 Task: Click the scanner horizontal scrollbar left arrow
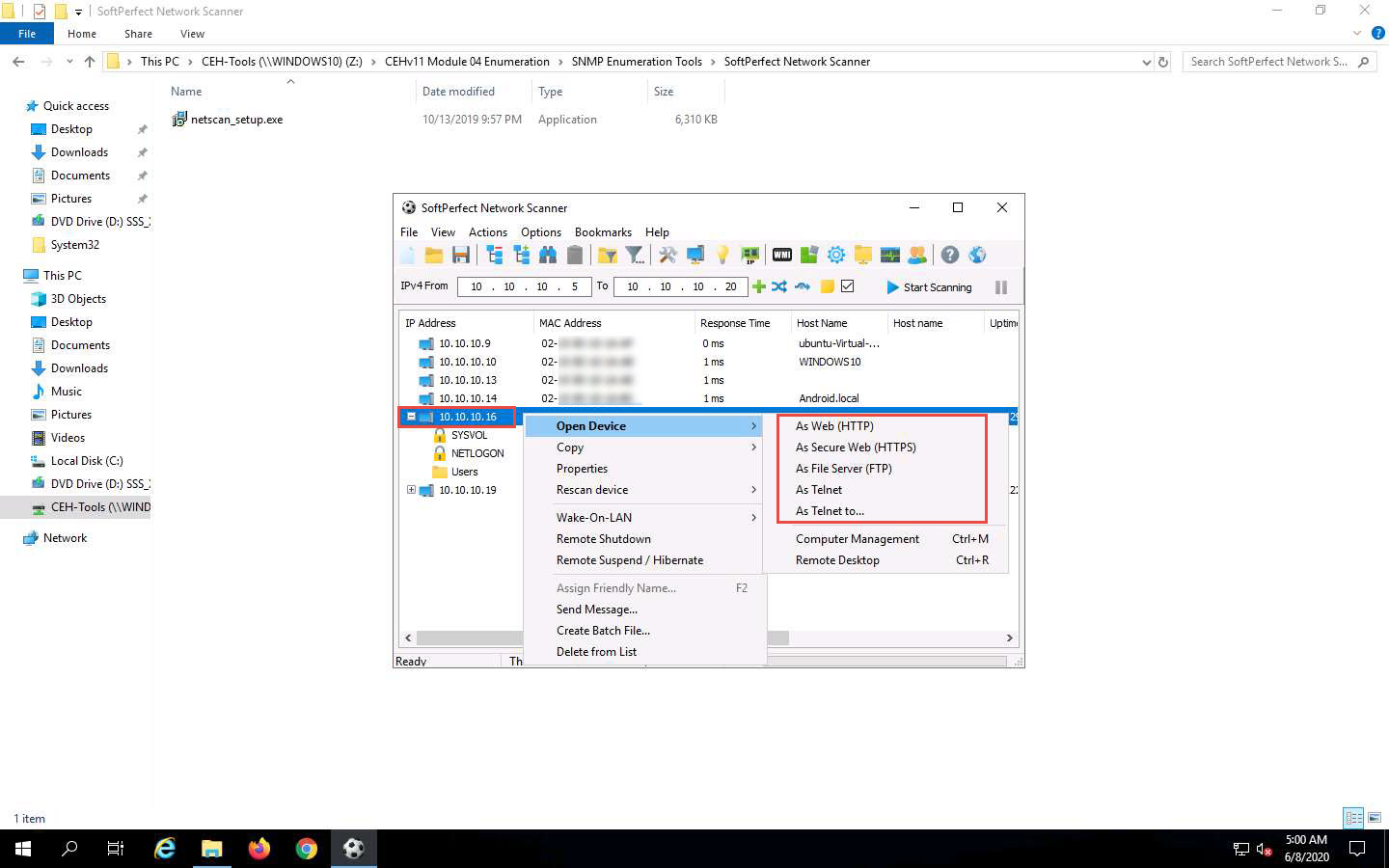(408, 638)
